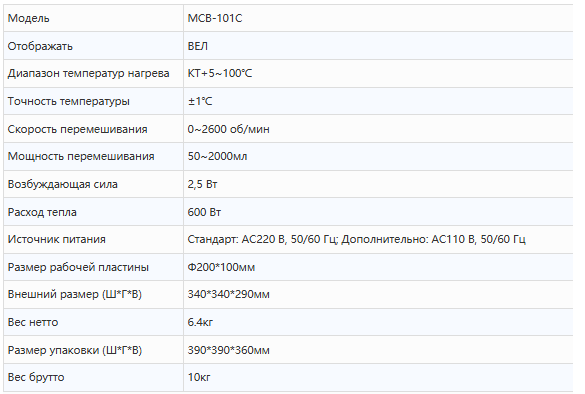Click the 'Ф200*100мм' plate size value
Image resolution: width=585 pixels, height=394 pixels.
[x=221, y=267]
